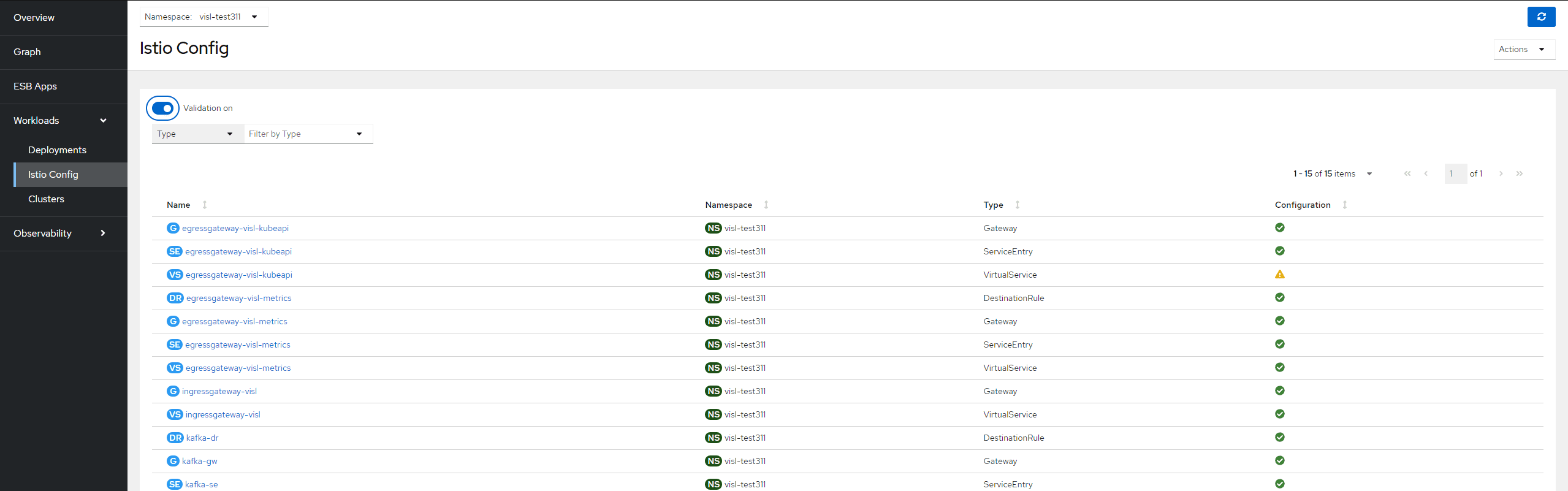Open the Namespace visl-test311 dropdown
This screenshot has width=1568, height=491.
[204, 17]
